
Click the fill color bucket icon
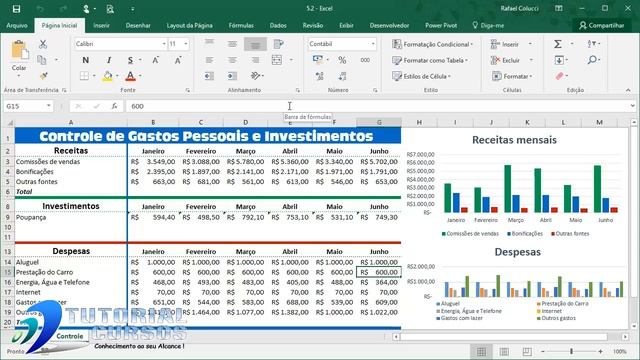click(108, 76)
